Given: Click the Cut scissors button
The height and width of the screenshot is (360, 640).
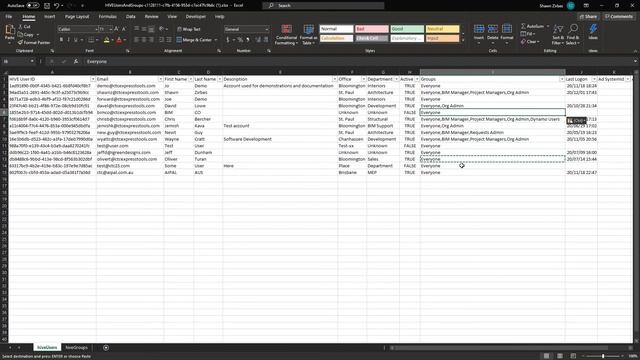Looking at the screenshot, I should click(x=25, y=27).
